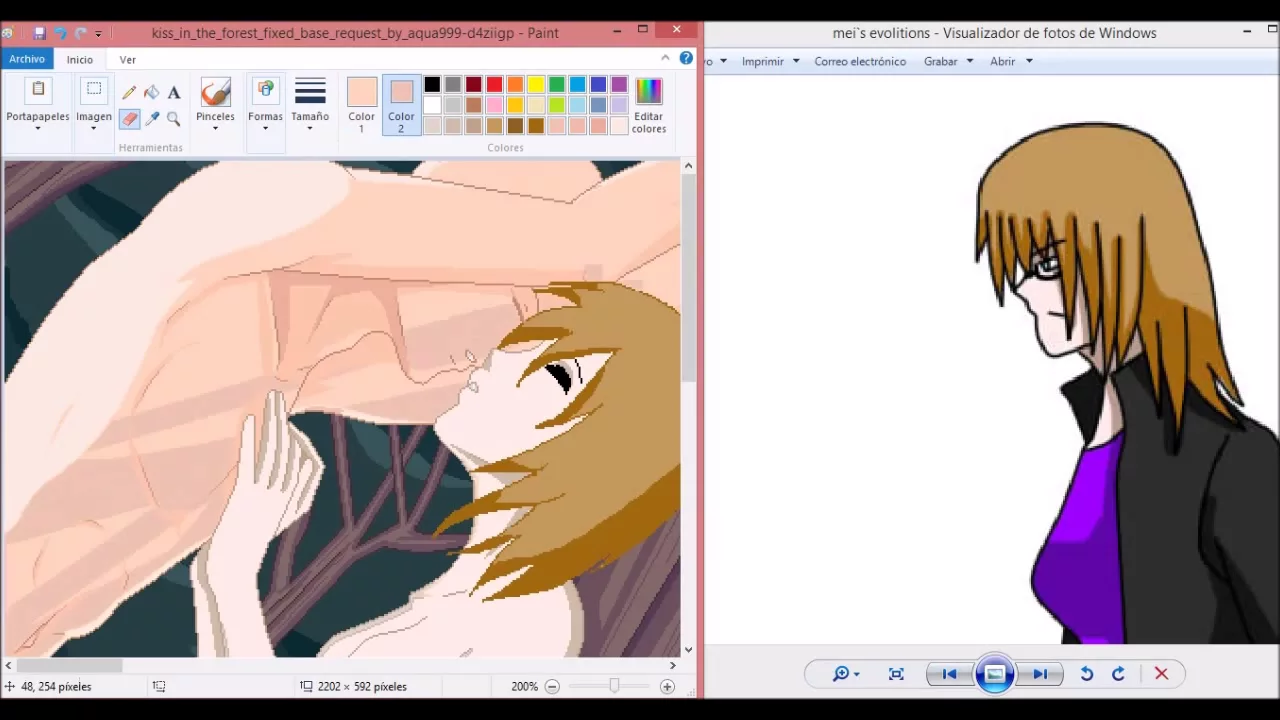Click the actual size icon in the photo viewer

896,674
